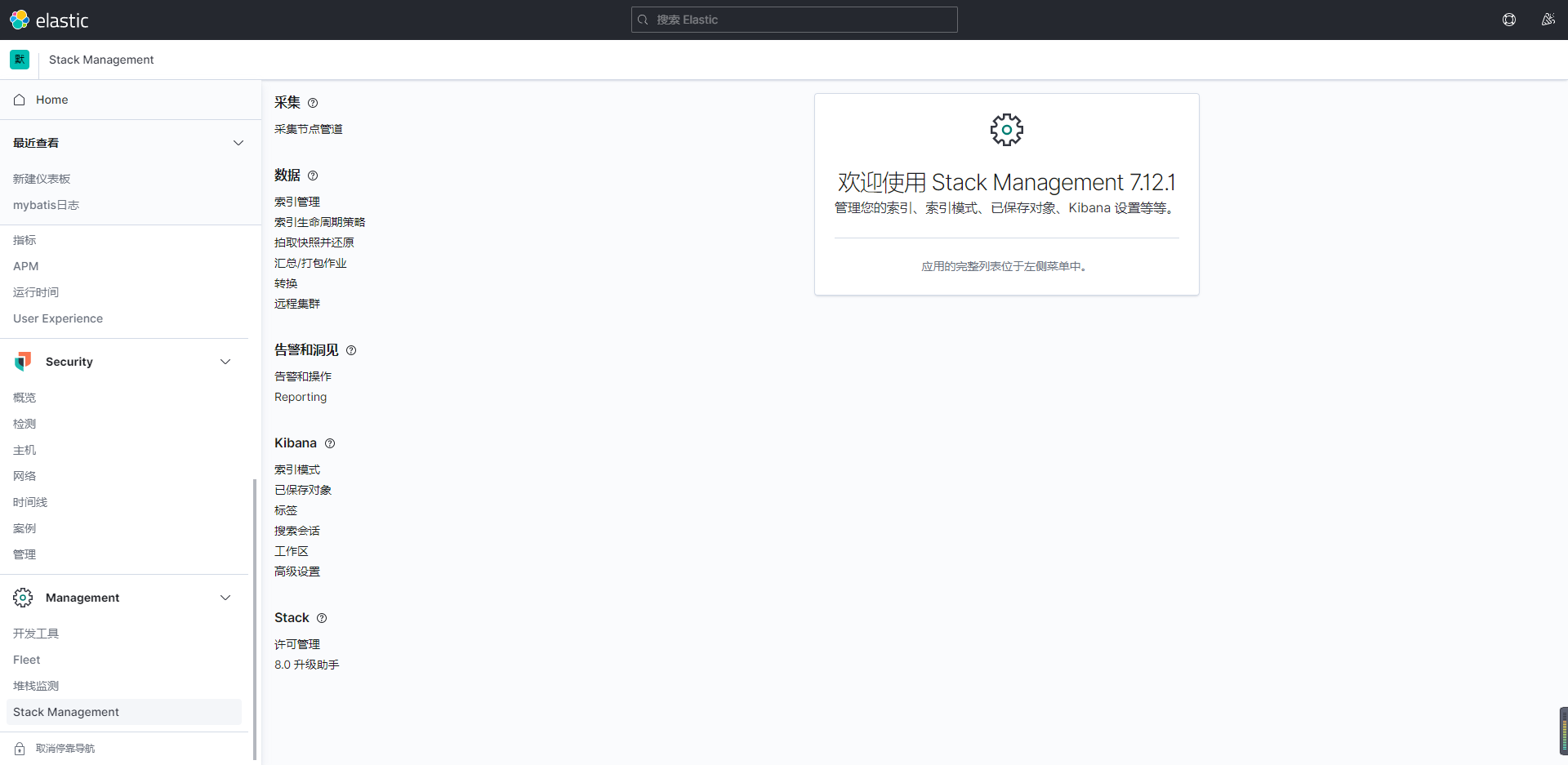Open 工作区 link
The image size is (1568, 765).
(x=292, y=551)
